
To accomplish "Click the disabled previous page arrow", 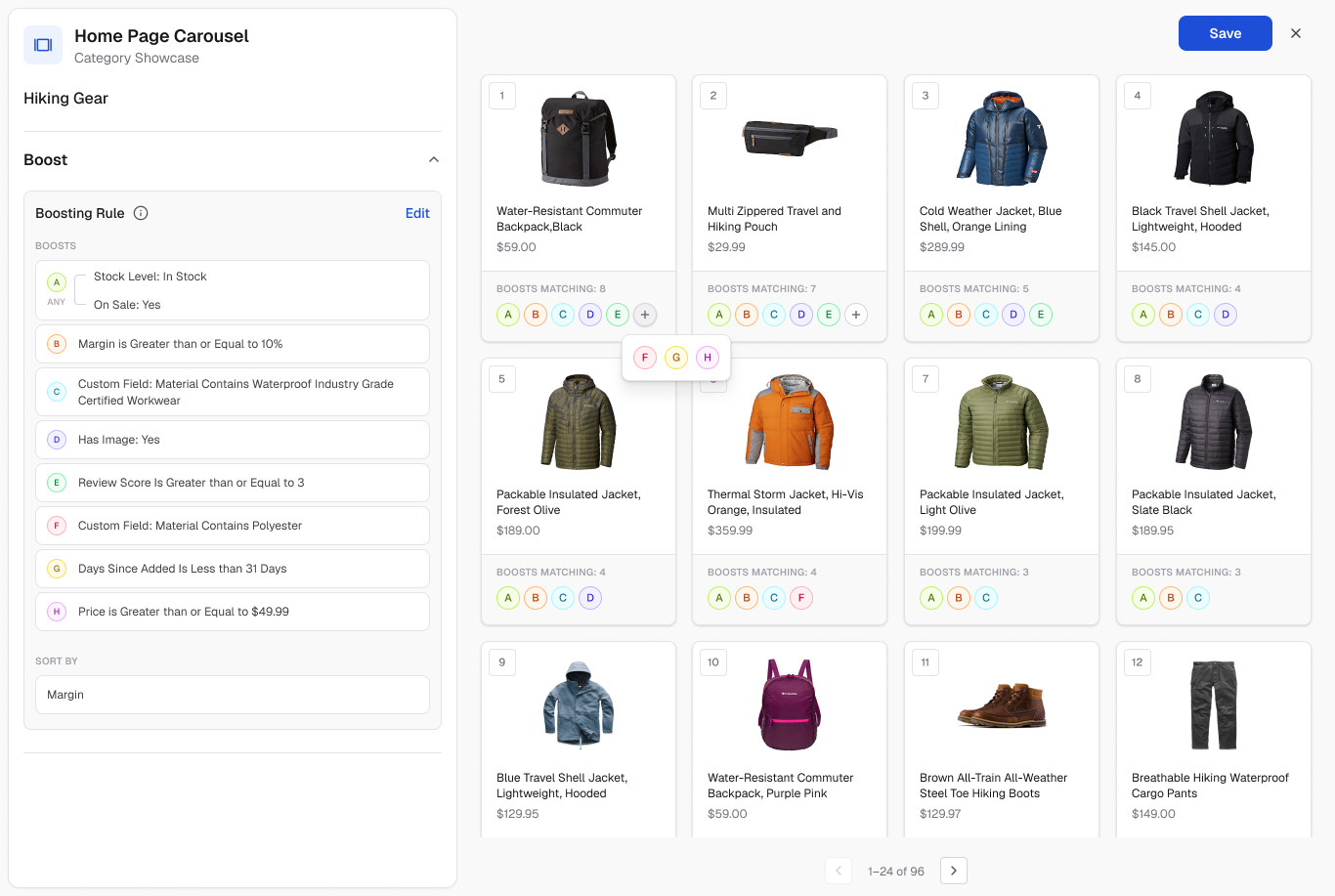I will [x=839, y=871].
